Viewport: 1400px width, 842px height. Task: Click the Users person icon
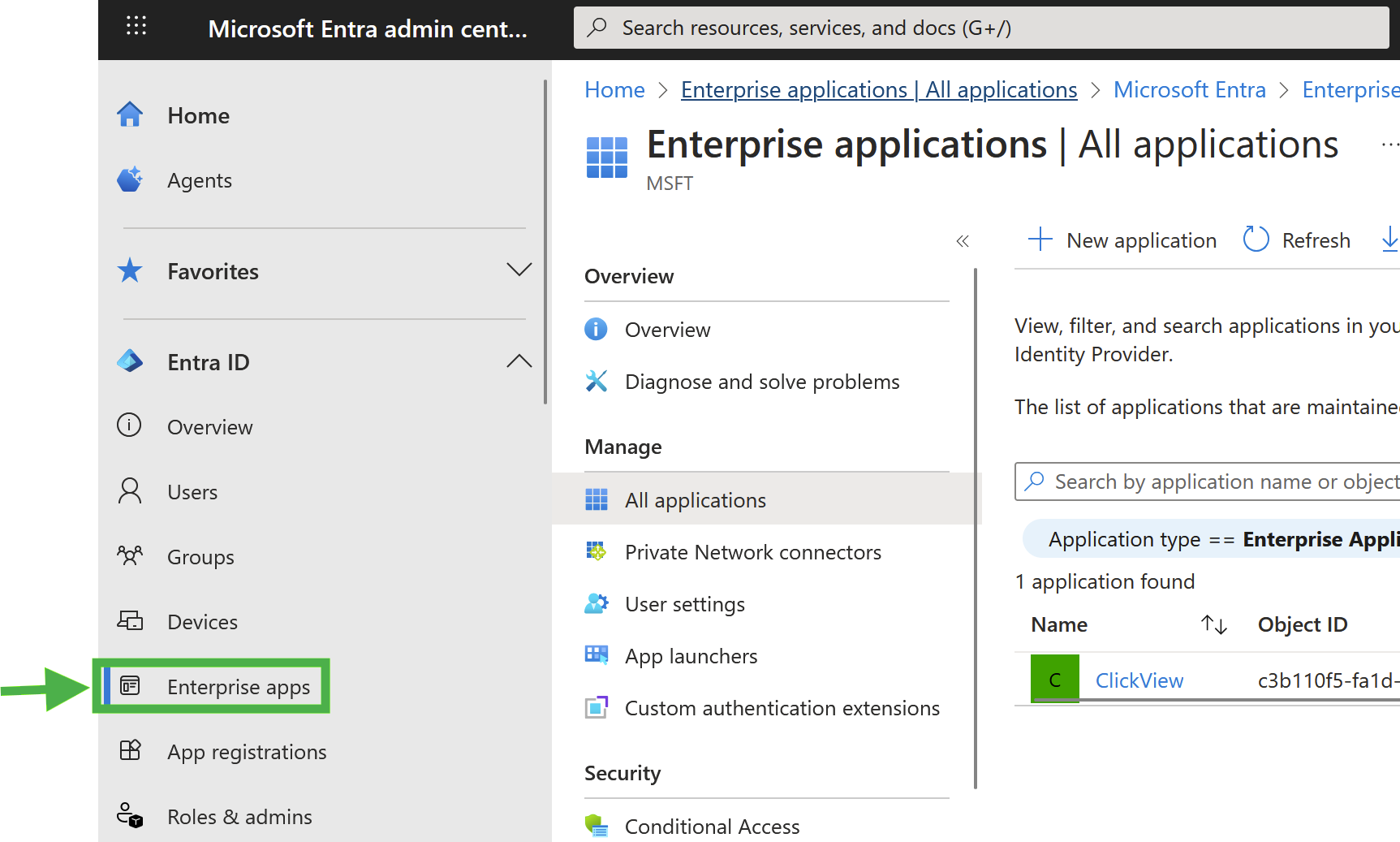[x=130, y=491]
